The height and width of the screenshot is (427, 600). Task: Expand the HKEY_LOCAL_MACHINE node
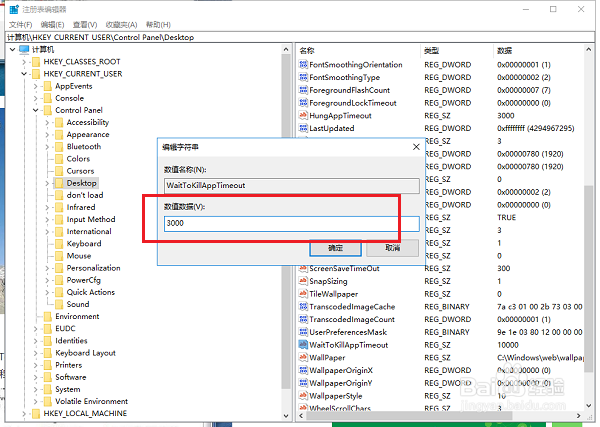tap(24, 414)
